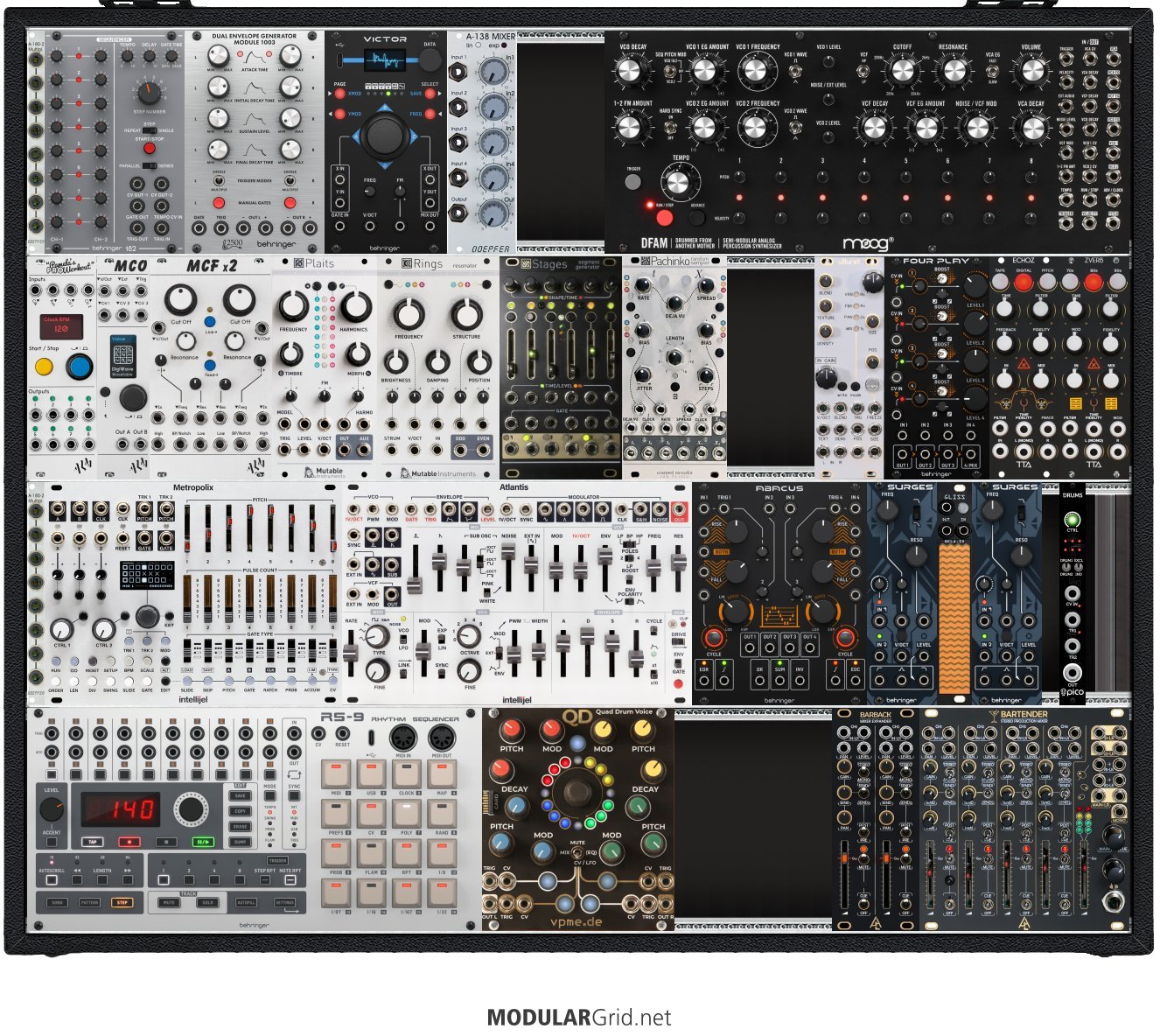Click Pamela's blue encoder knob
The height and width of the screenshot is (1036, 1160).
(79, 367)
